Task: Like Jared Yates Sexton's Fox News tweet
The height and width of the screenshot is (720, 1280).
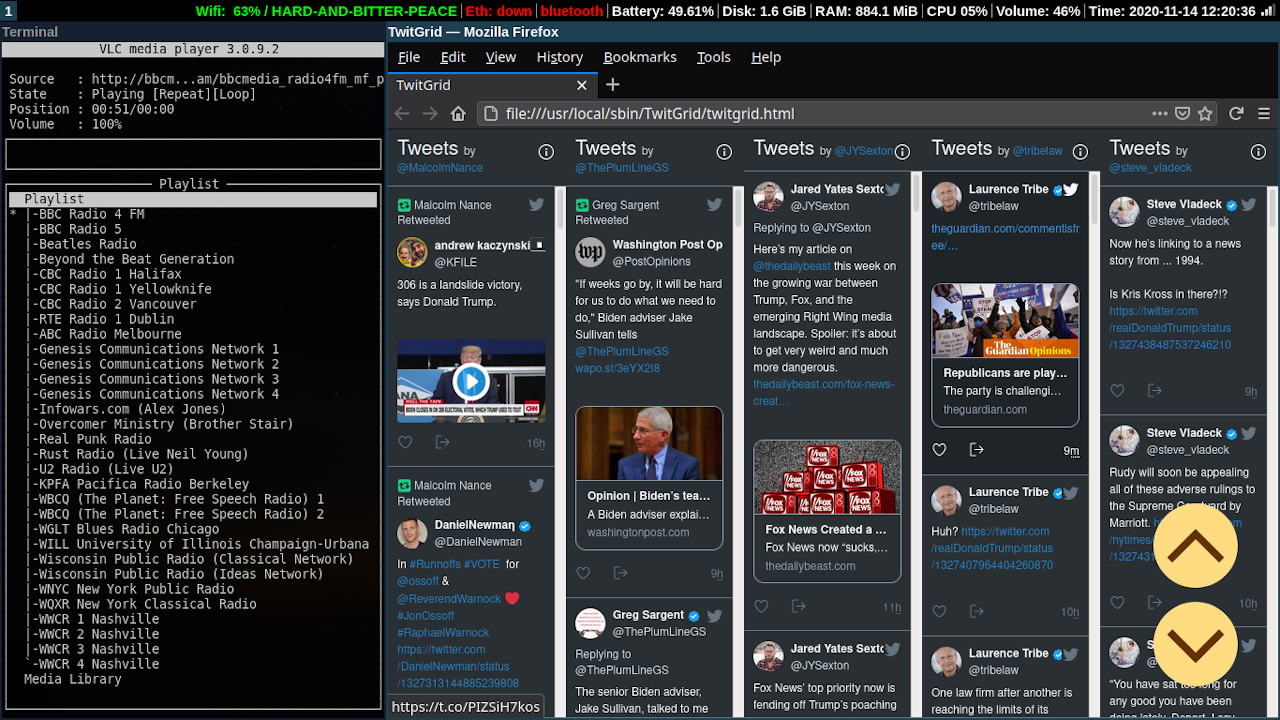Action: click(761, 606)
